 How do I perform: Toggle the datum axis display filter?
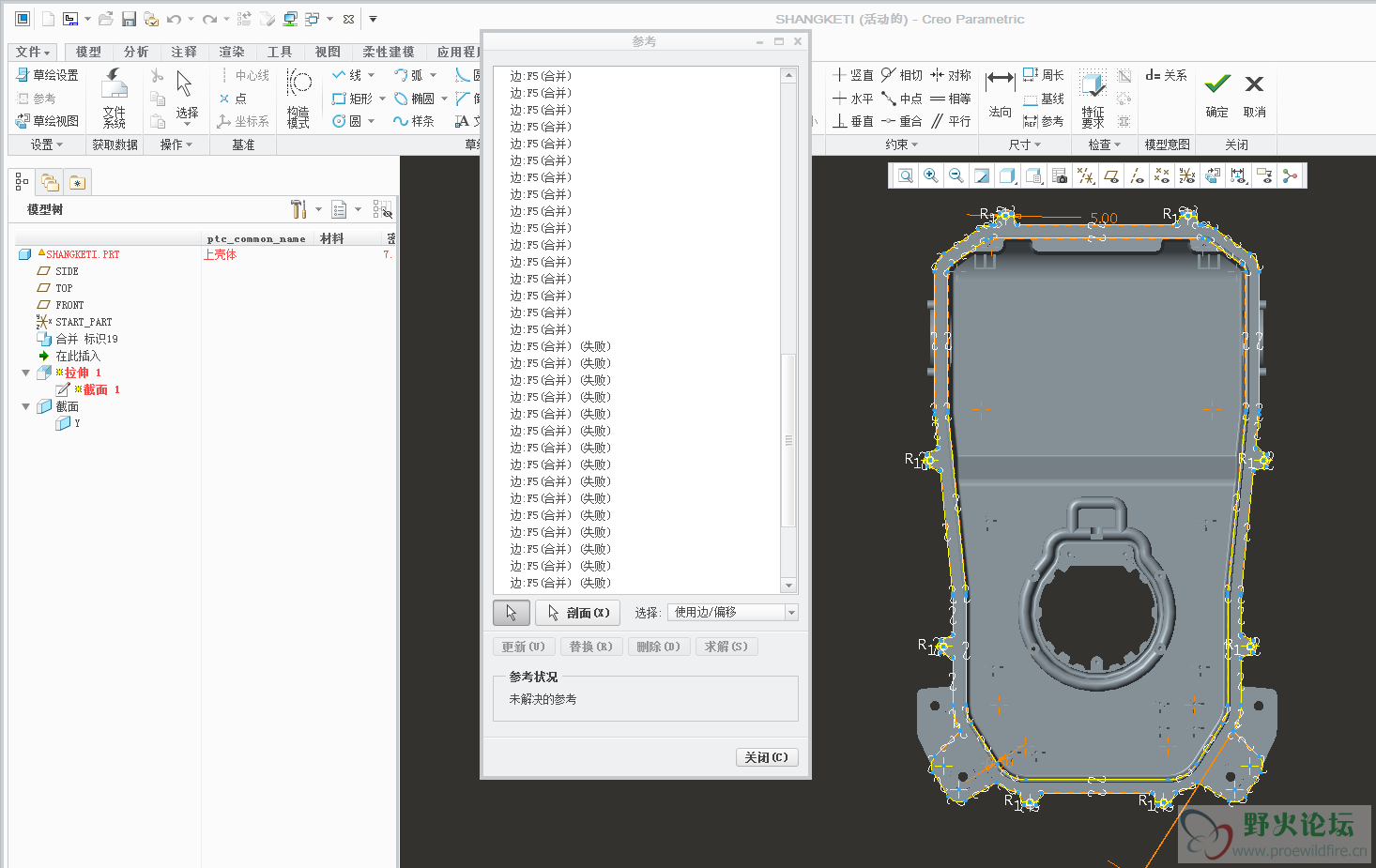[1137, 175]
